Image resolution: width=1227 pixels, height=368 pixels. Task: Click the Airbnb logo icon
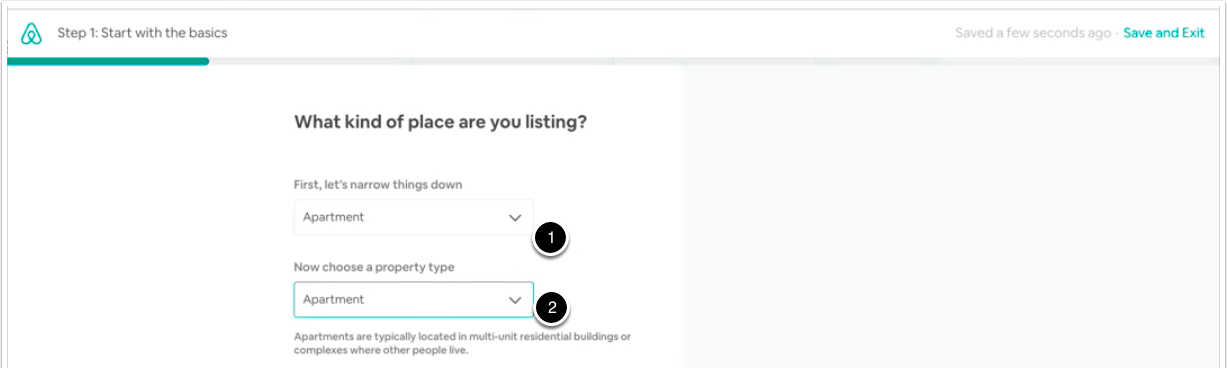(31, 33)
